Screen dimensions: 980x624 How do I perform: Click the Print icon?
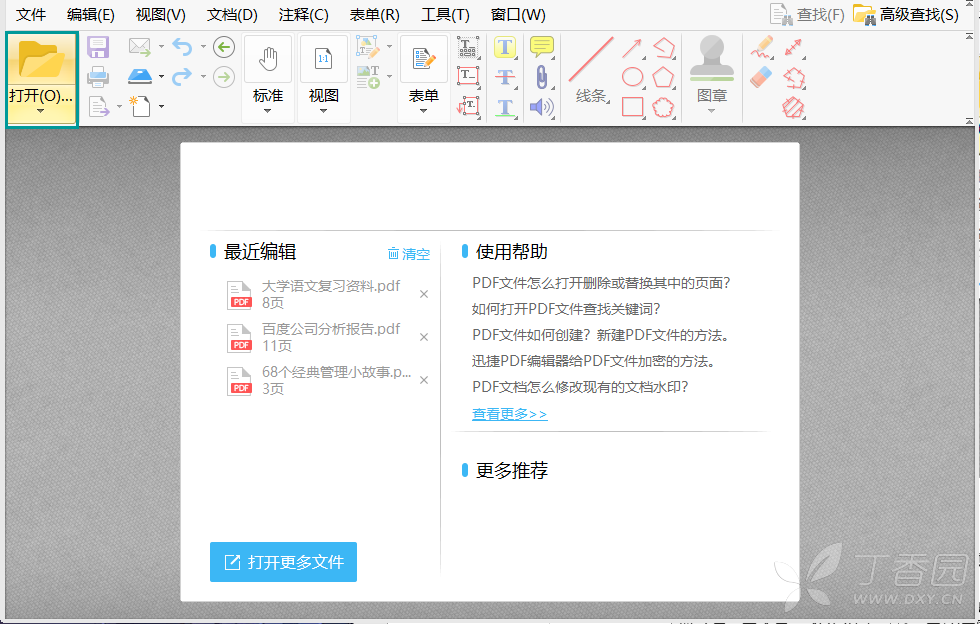coord(98,76)
